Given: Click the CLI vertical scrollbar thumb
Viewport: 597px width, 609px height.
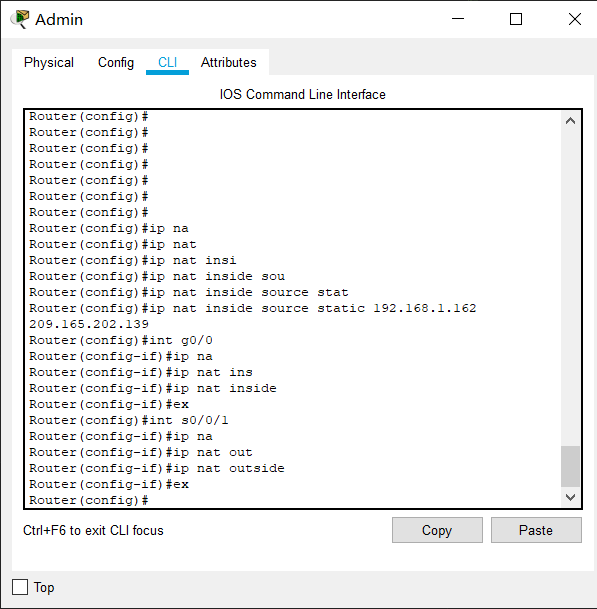Looking at the screenshot, I should [x=570, y=466].
